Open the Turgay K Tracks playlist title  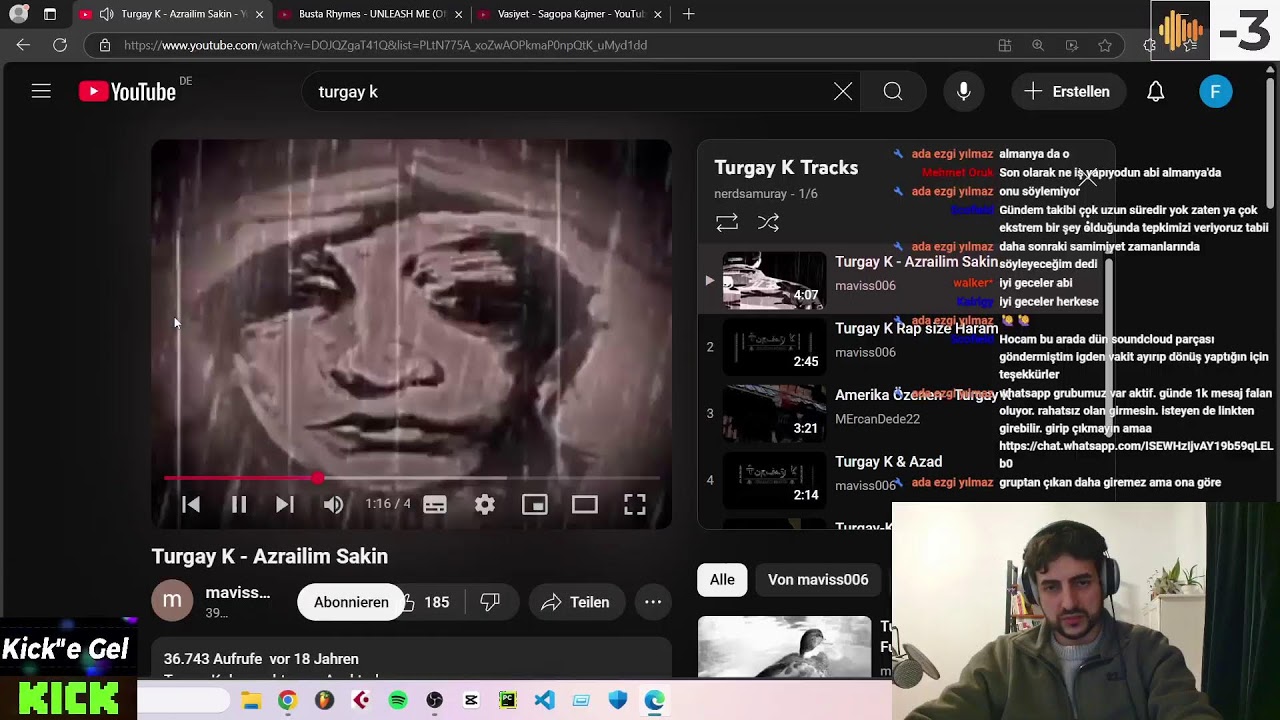pyautogui.click(x=786, y=168)
